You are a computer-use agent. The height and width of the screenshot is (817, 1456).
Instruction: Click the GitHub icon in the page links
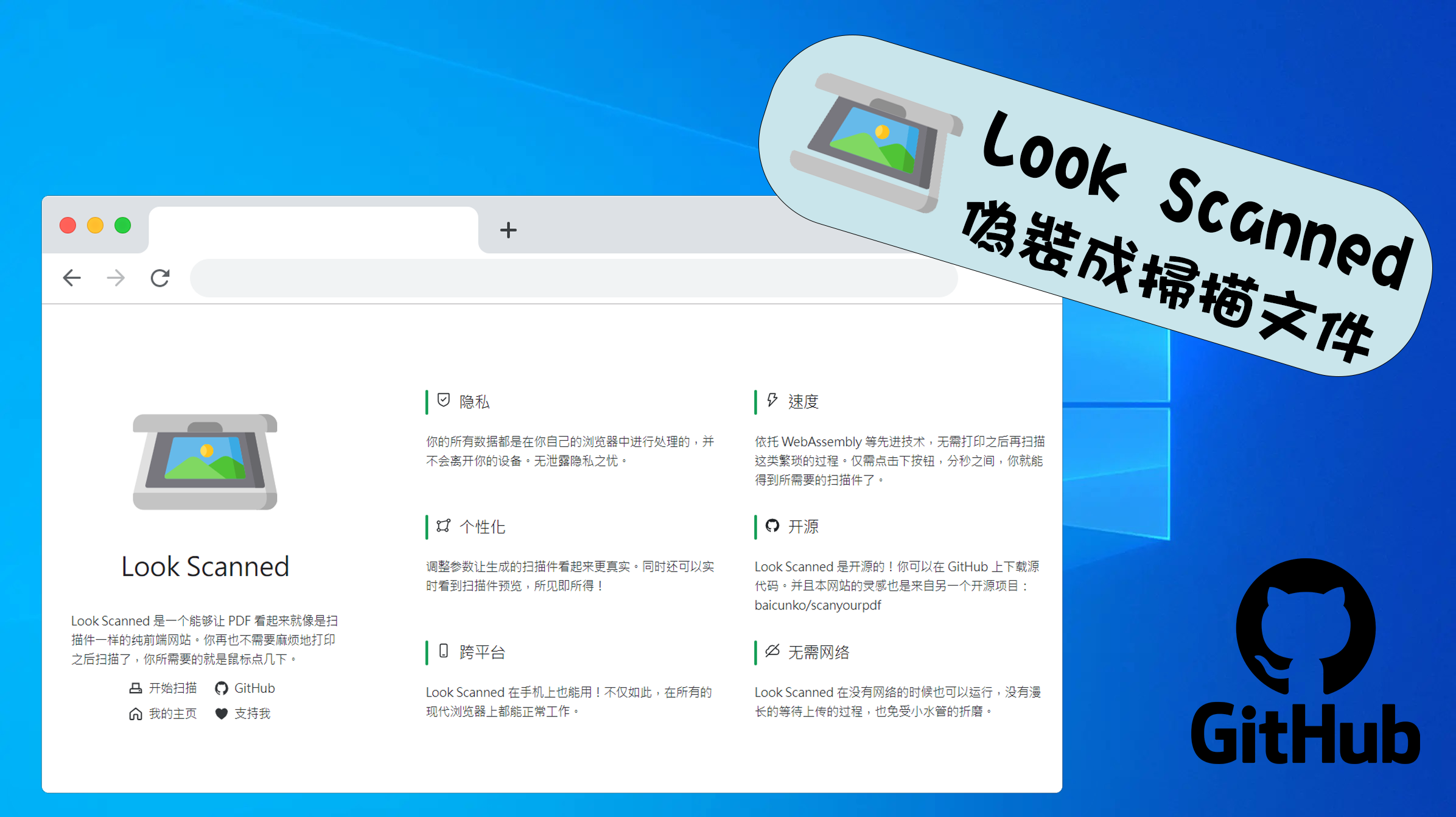click(222, 689)
